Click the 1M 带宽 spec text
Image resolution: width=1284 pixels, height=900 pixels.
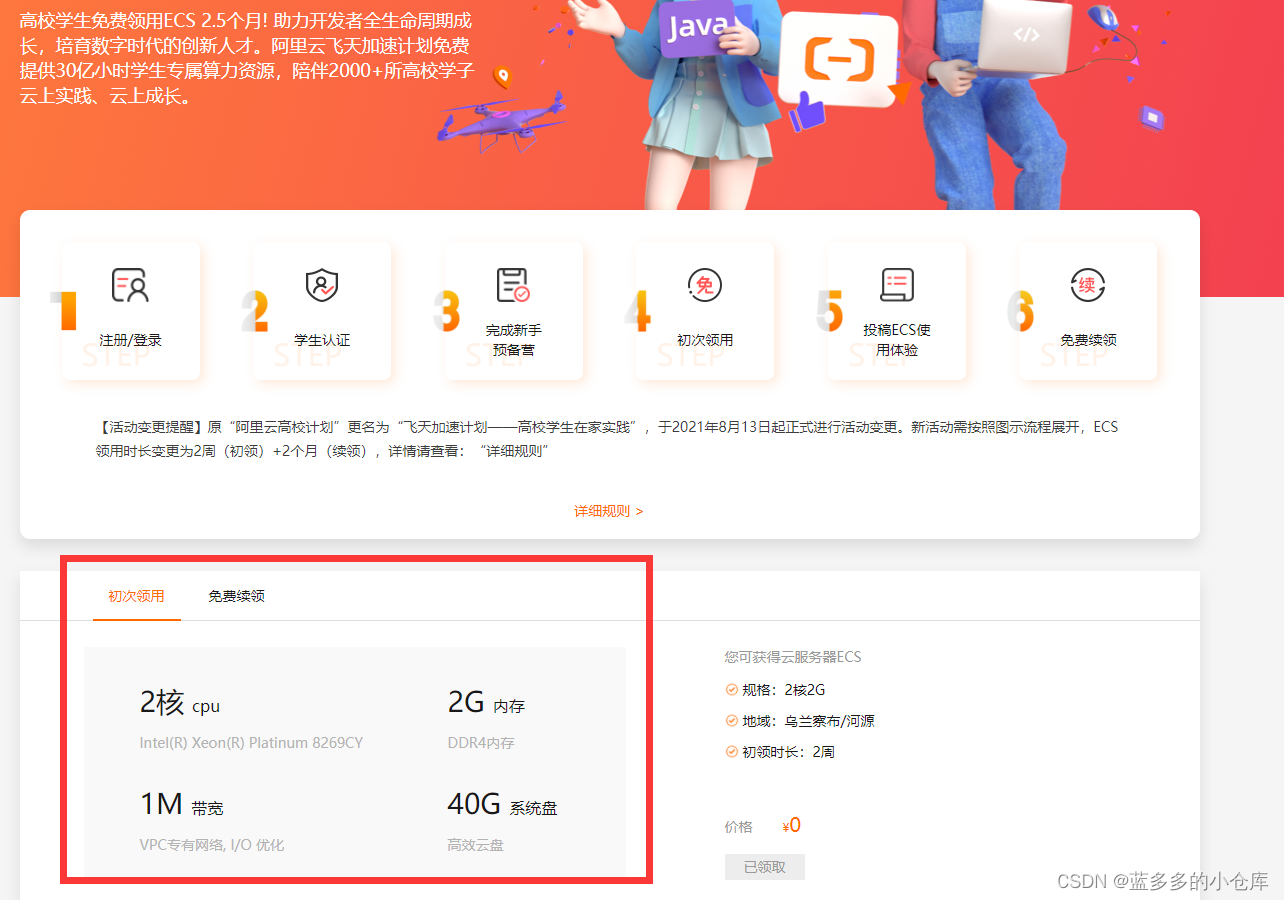pyautogui.click(x=181, y=805)
